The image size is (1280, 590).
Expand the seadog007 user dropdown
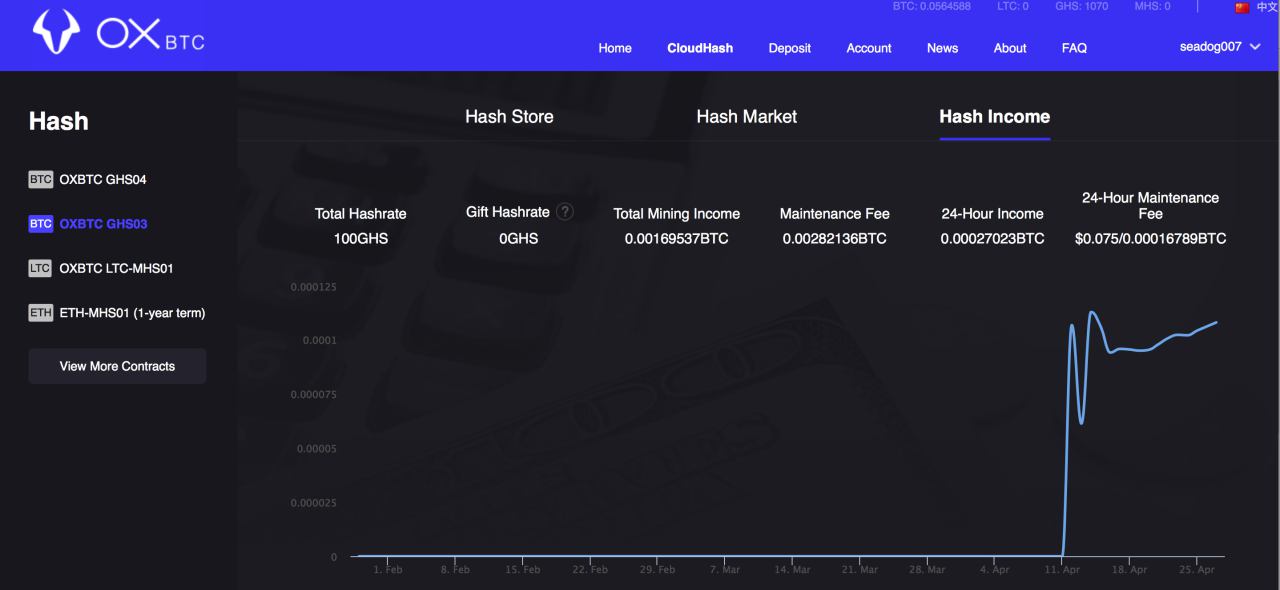tap(1220, 47)
